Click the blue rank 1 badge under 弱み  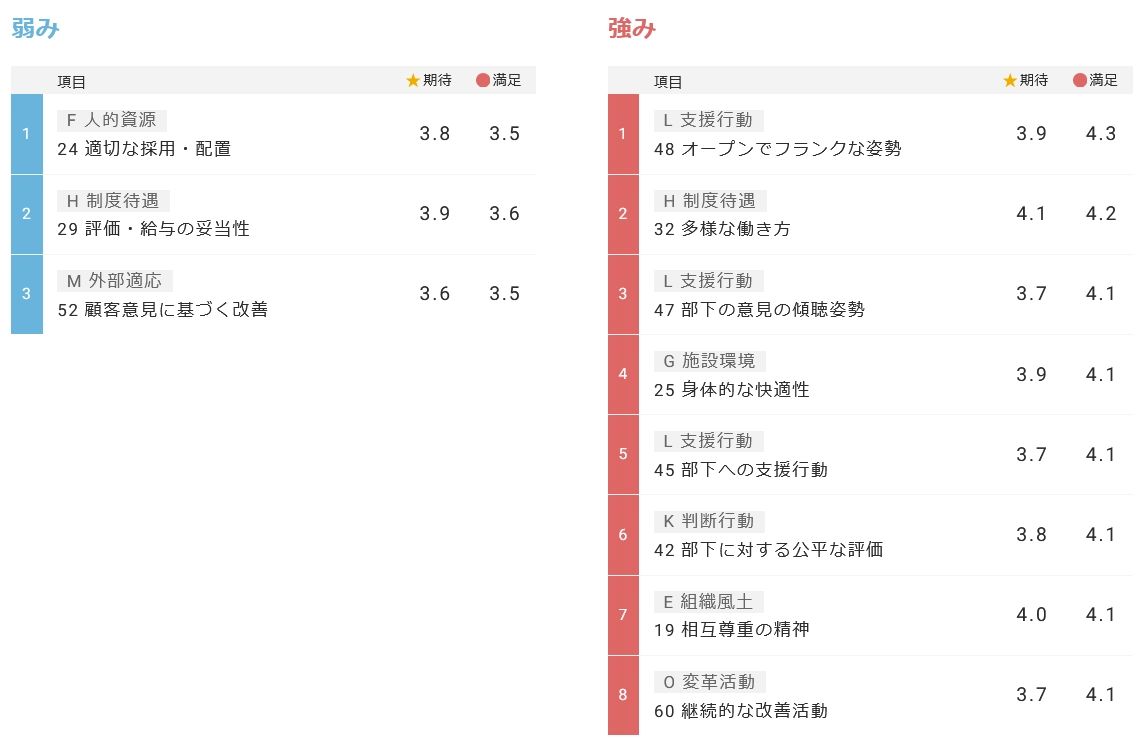(27, 134)
